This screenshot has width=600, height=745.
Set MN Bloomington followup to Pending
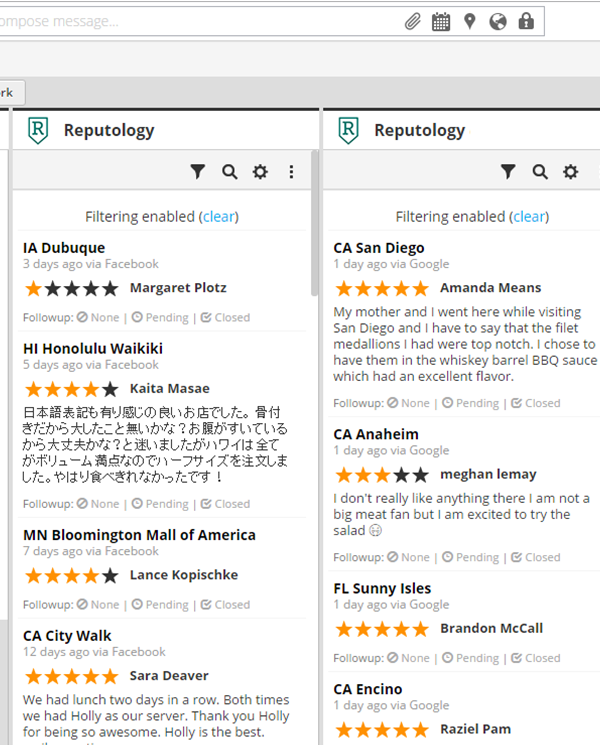point(160,604)
